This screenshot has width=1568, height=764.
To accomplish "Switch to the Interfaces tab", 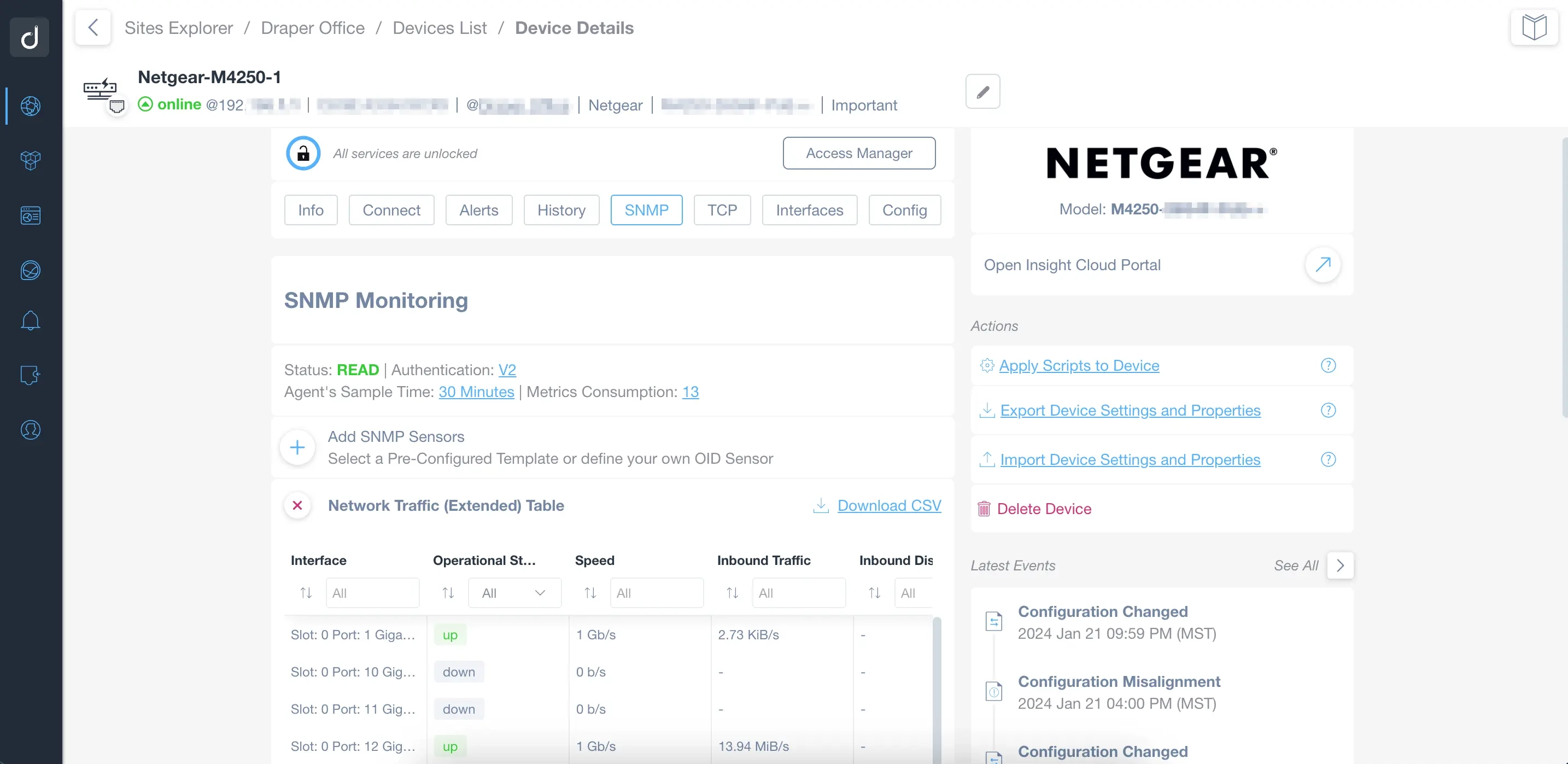I will tap(810, 210).
